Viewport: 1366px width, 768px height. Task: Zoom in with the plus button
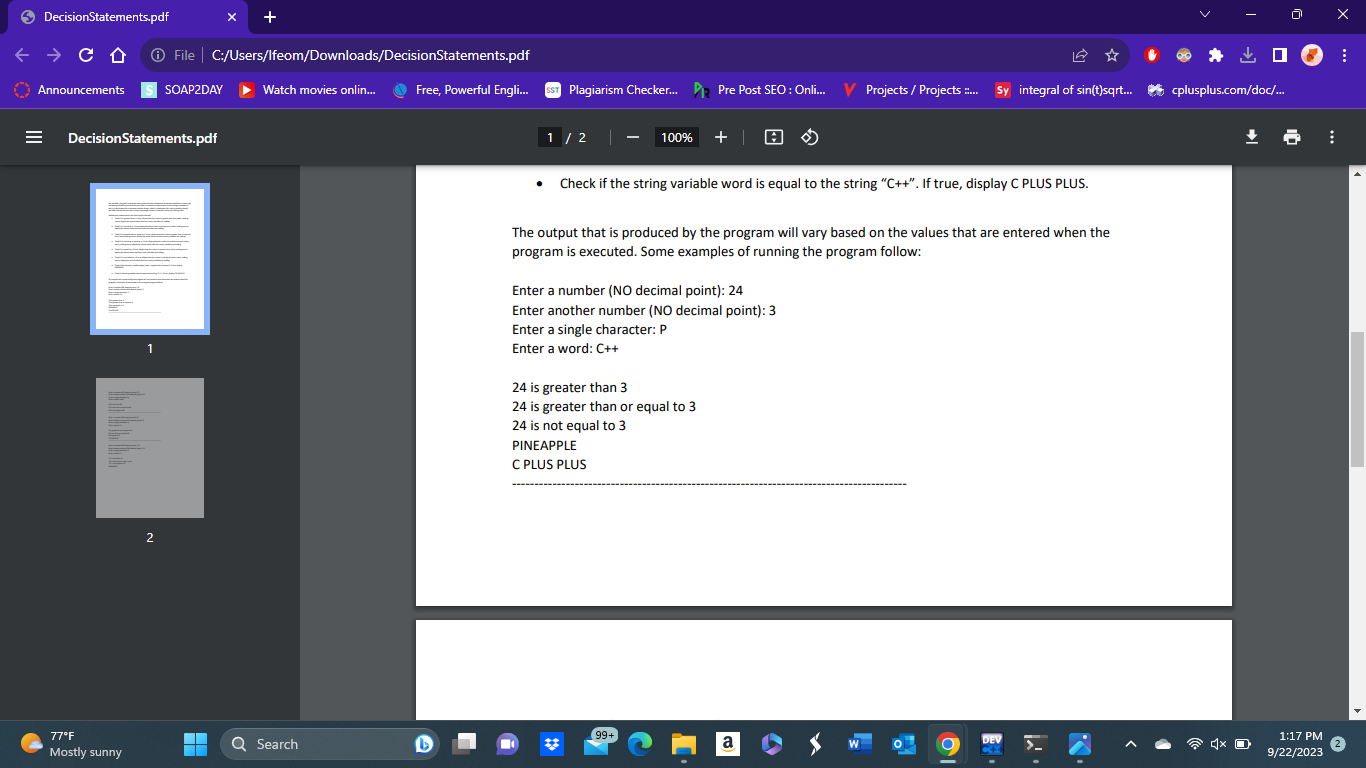point(721,138)
